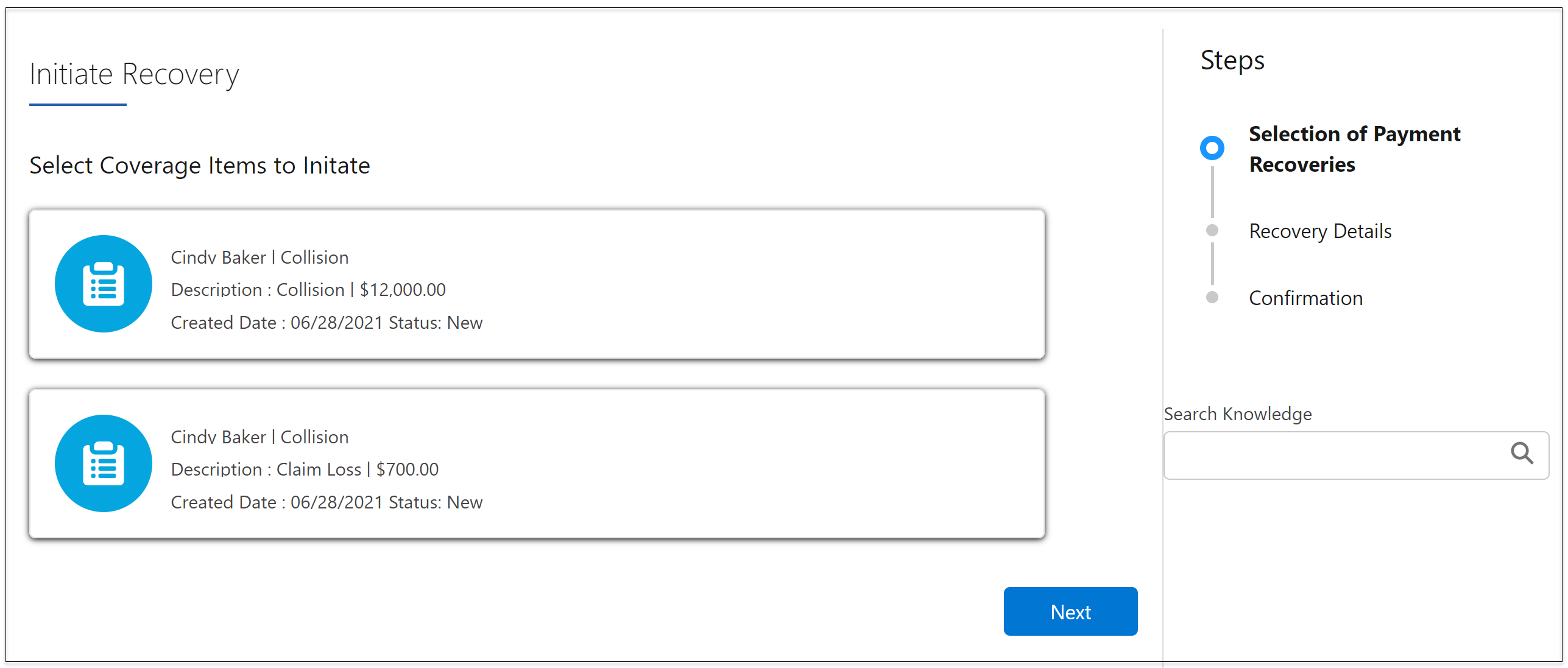
Task: Click Description : Claim Loss | $700.00 text
Action: click(305, 469)
